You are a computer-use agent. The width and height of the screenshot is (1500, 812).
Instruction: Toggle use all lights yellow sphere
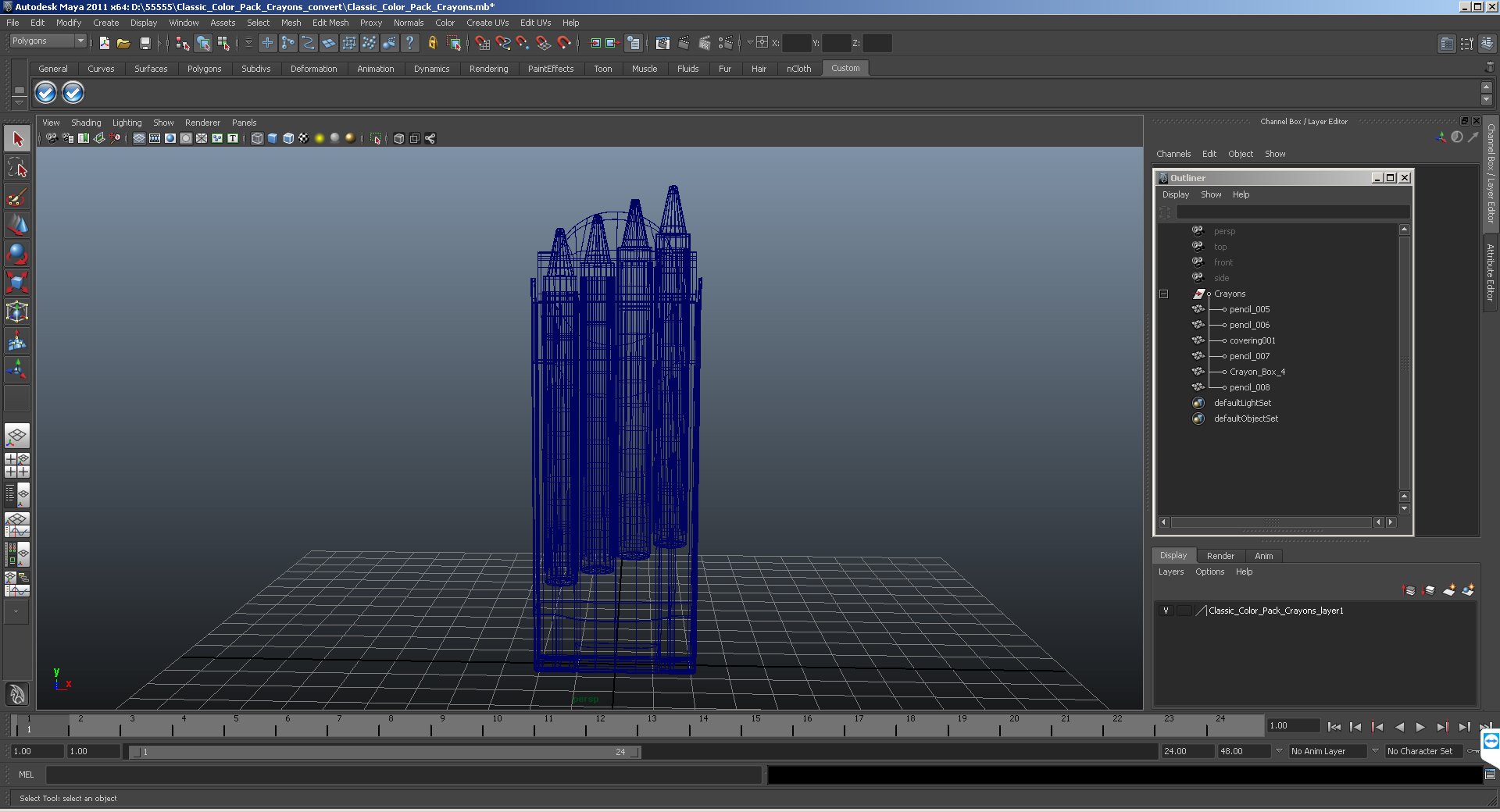[320, 138]
